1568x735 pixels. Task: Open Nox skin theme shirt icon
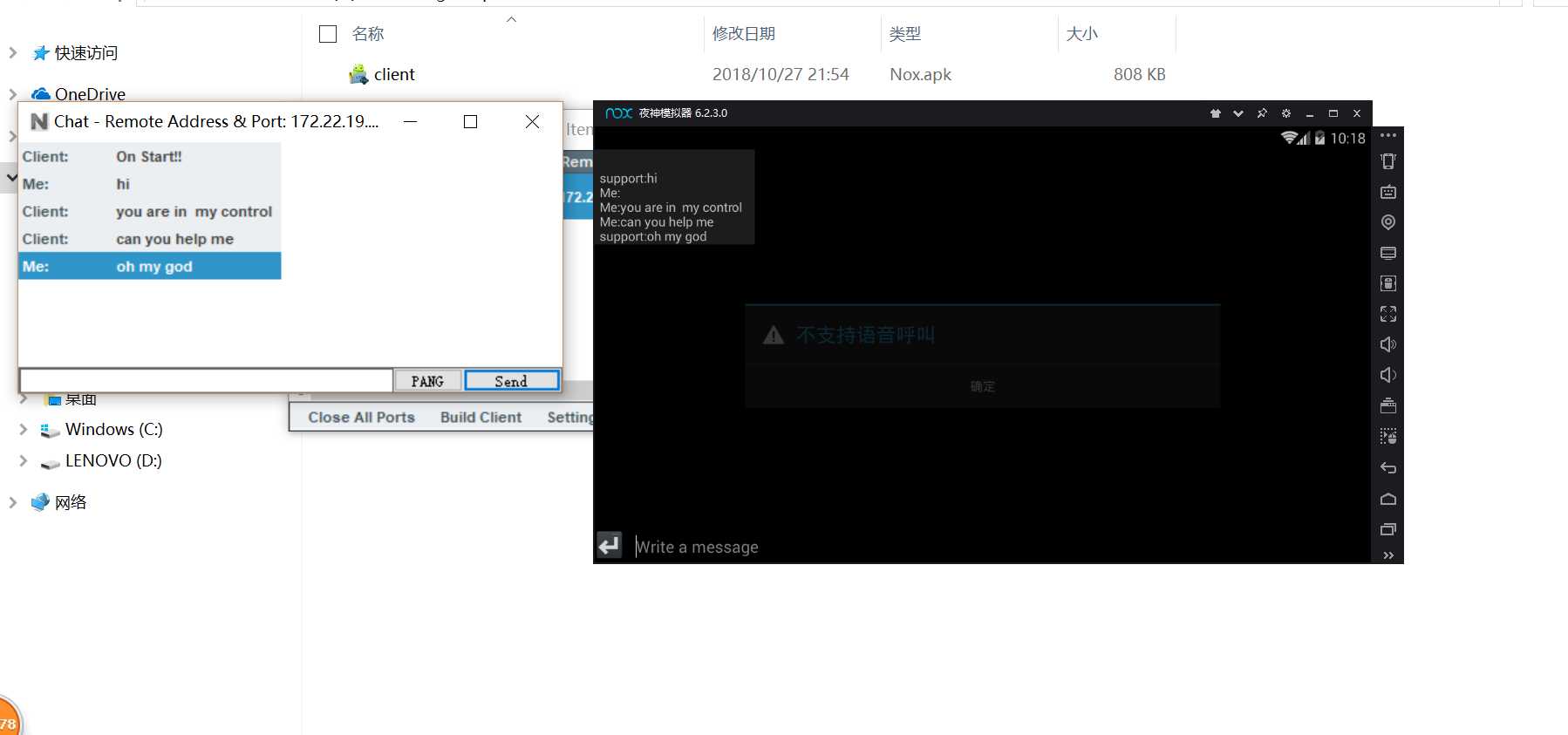coord(1216,113)
